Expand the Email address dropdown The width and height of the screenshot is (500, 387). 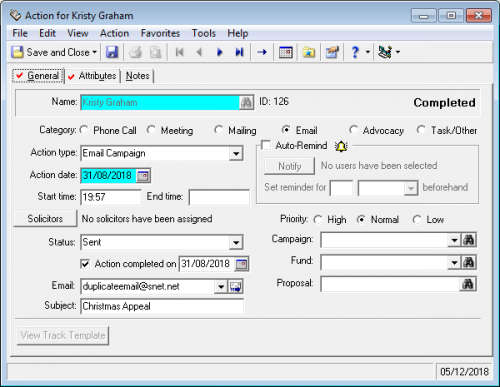coord(221,287)
